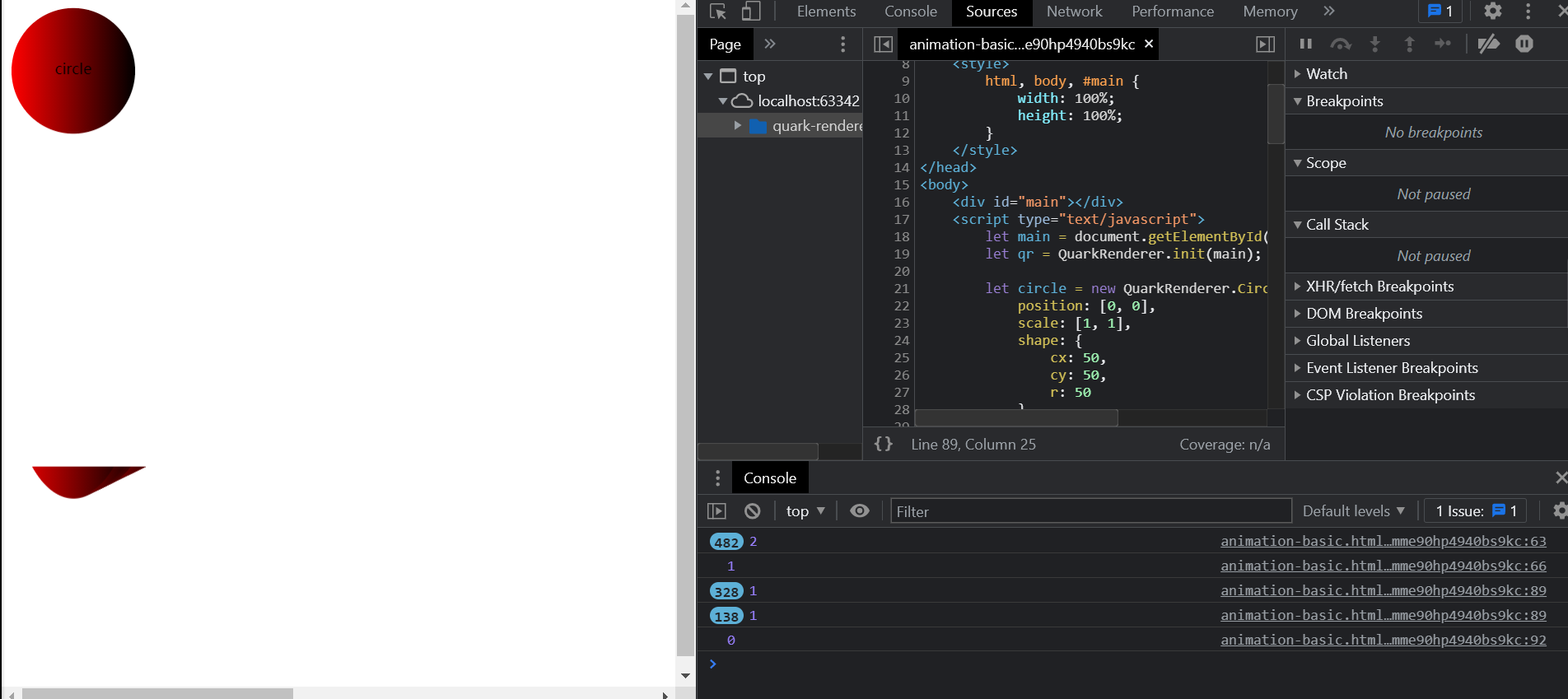Image resolution: width=1568 pixels, height=699 pixels.
Task: Close the console drawer
Action: [x=1560, y=478]
